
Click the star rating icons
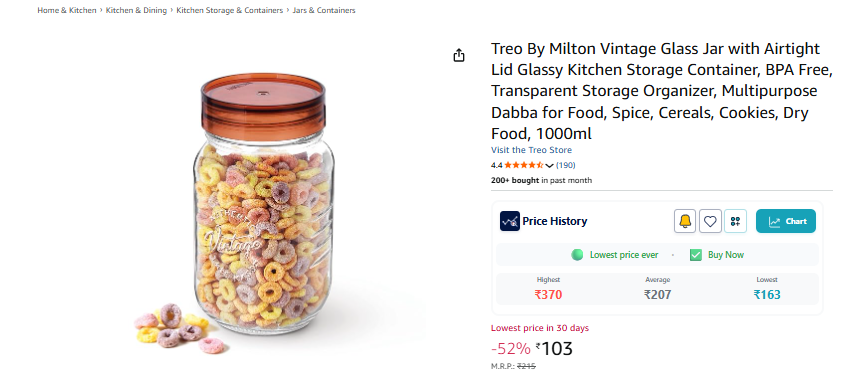523,165
